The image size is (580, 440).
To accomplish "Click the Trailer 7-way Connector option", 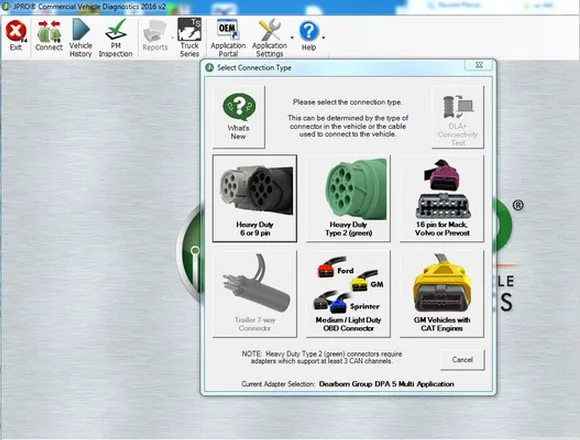I will click(x=254, y=294).
